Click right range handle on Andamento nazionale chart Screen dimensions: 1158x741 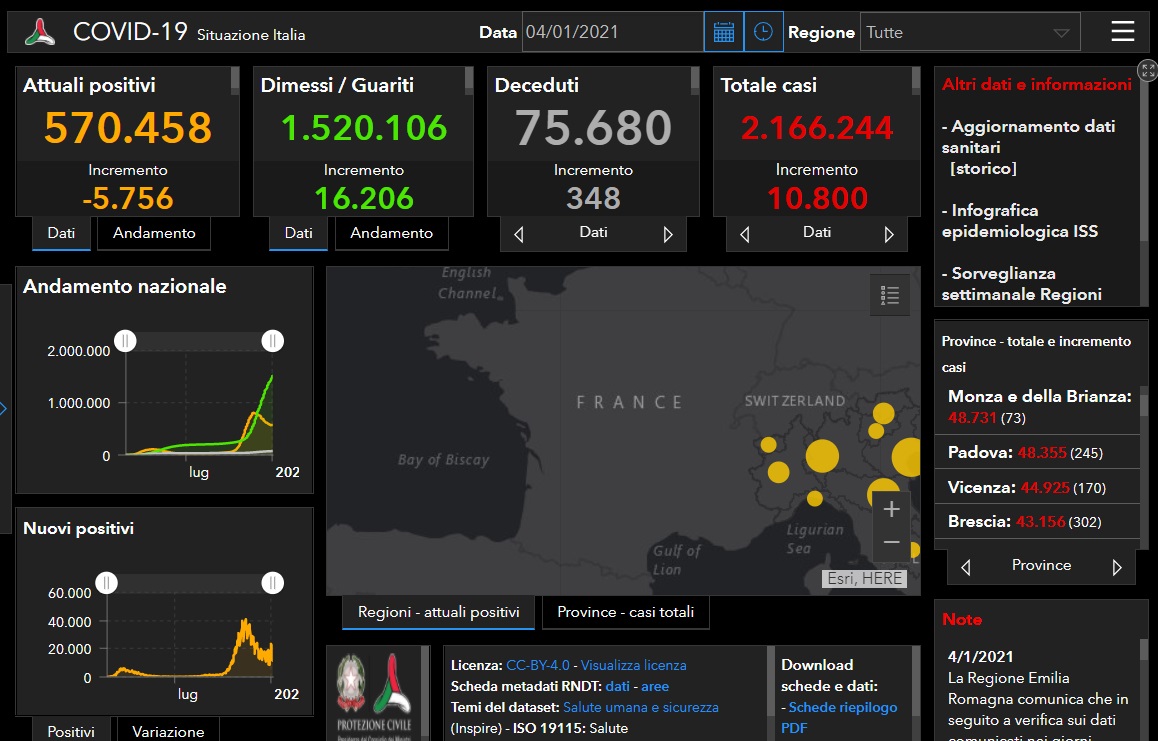273,341
